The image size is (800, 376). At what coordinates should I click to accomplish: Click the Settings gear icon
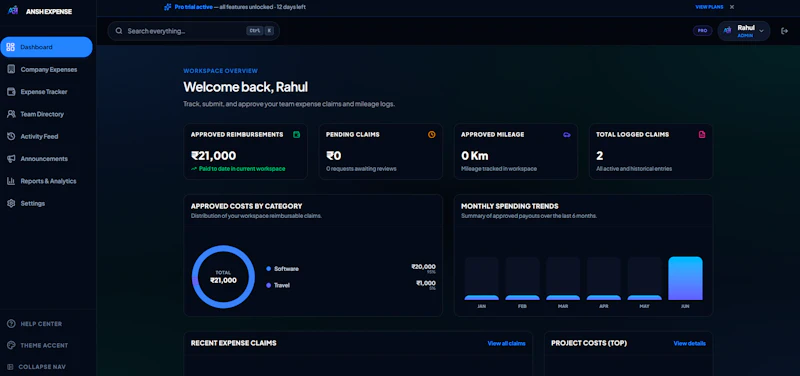[11, 204]
